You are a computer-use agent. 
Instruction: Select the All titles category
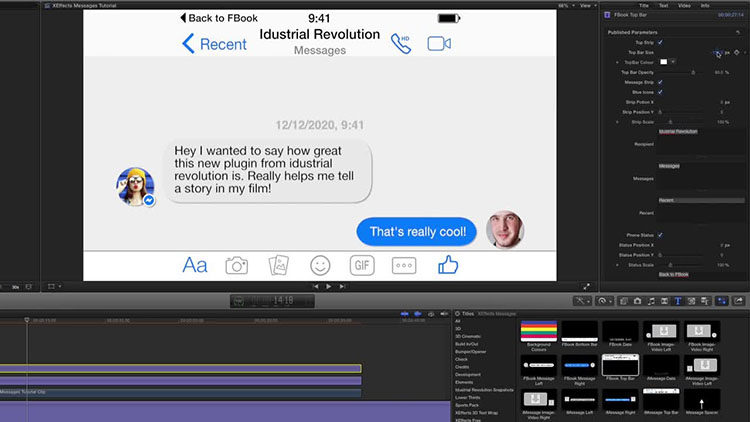coord(458,321)
